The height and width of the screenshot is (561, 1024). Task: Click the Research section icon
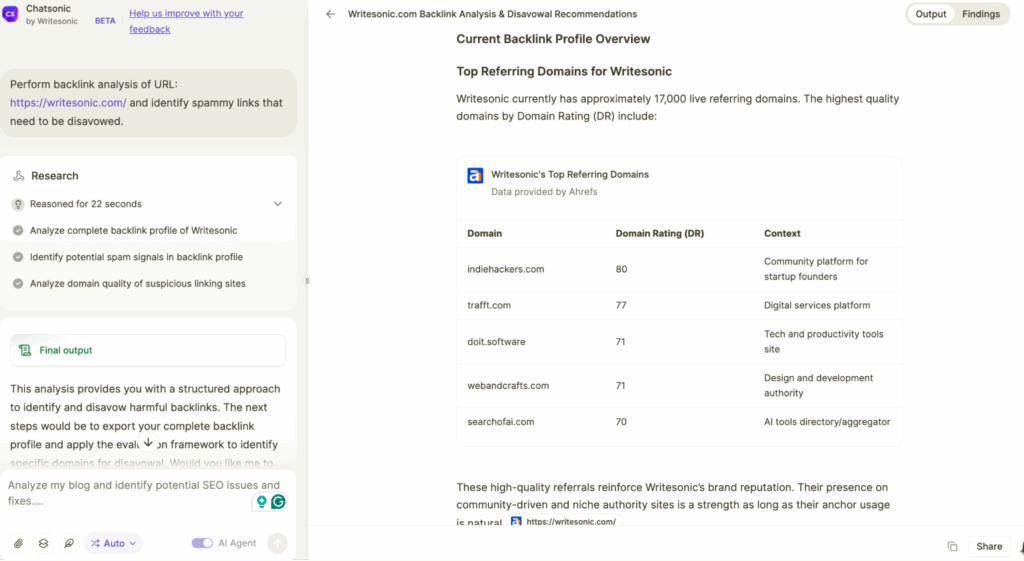coord(18,176)
